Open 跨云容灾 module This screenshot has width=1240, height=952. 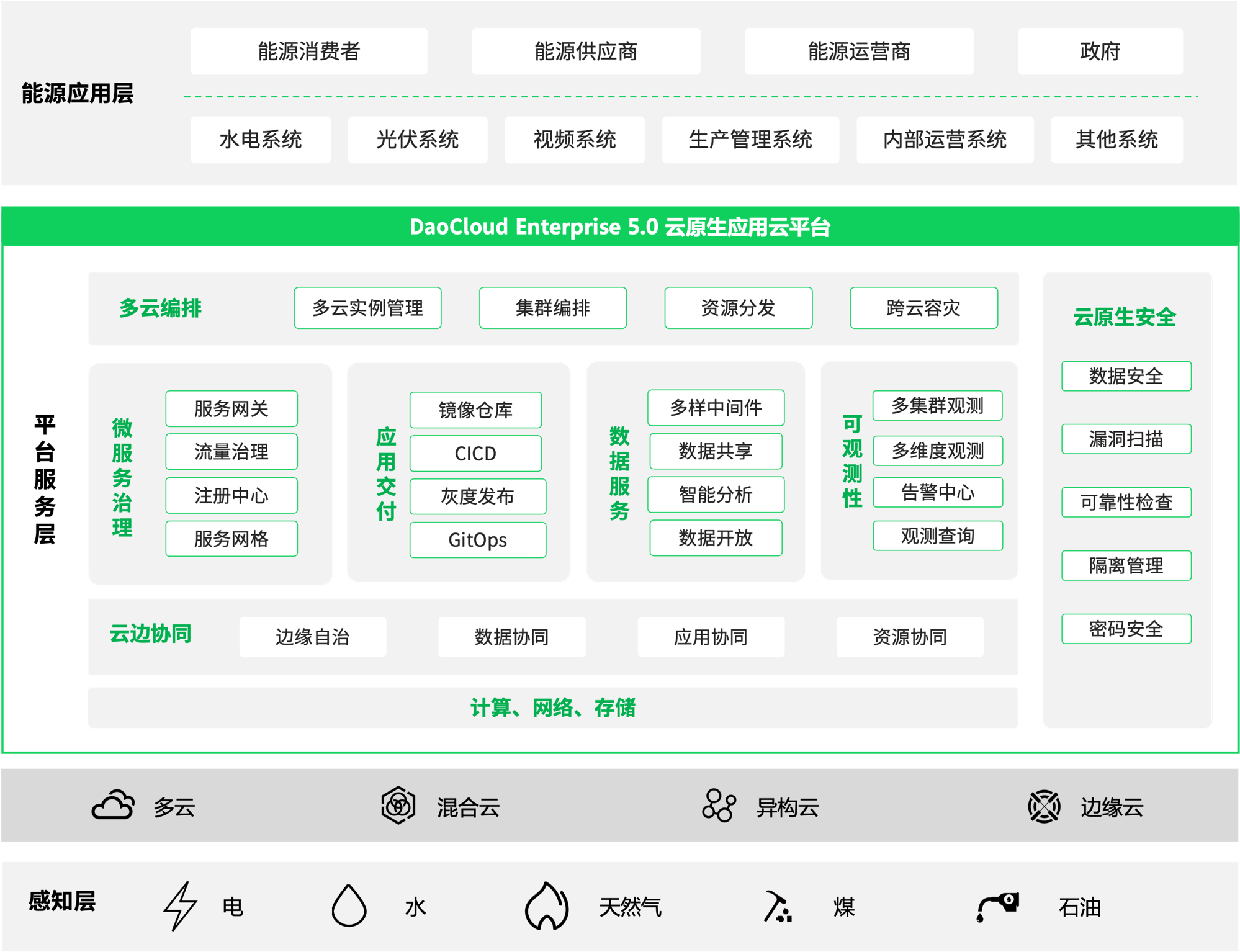point(923,307)
